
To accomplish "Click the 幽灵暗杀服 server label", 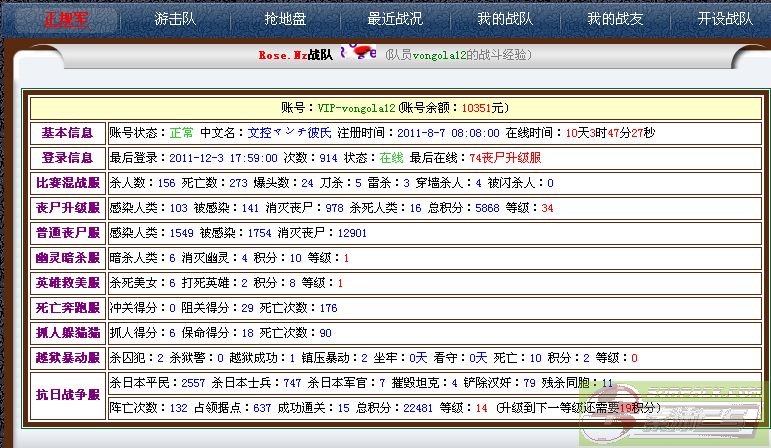I will [x=67, y=258].
